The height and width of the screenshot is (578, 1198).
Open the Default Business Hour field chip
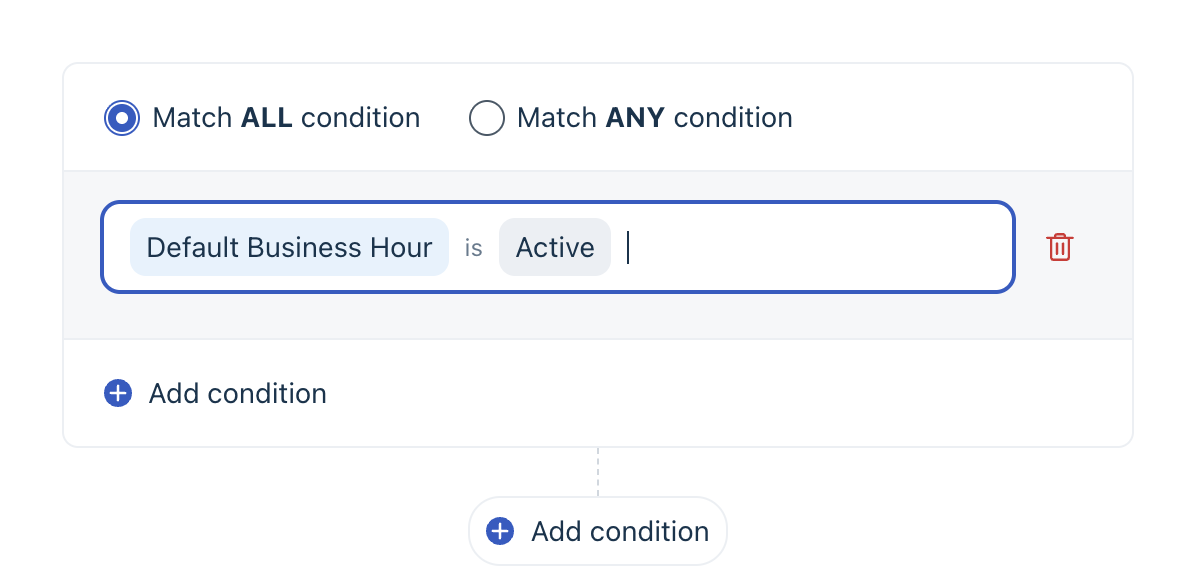tap(289, 247)
